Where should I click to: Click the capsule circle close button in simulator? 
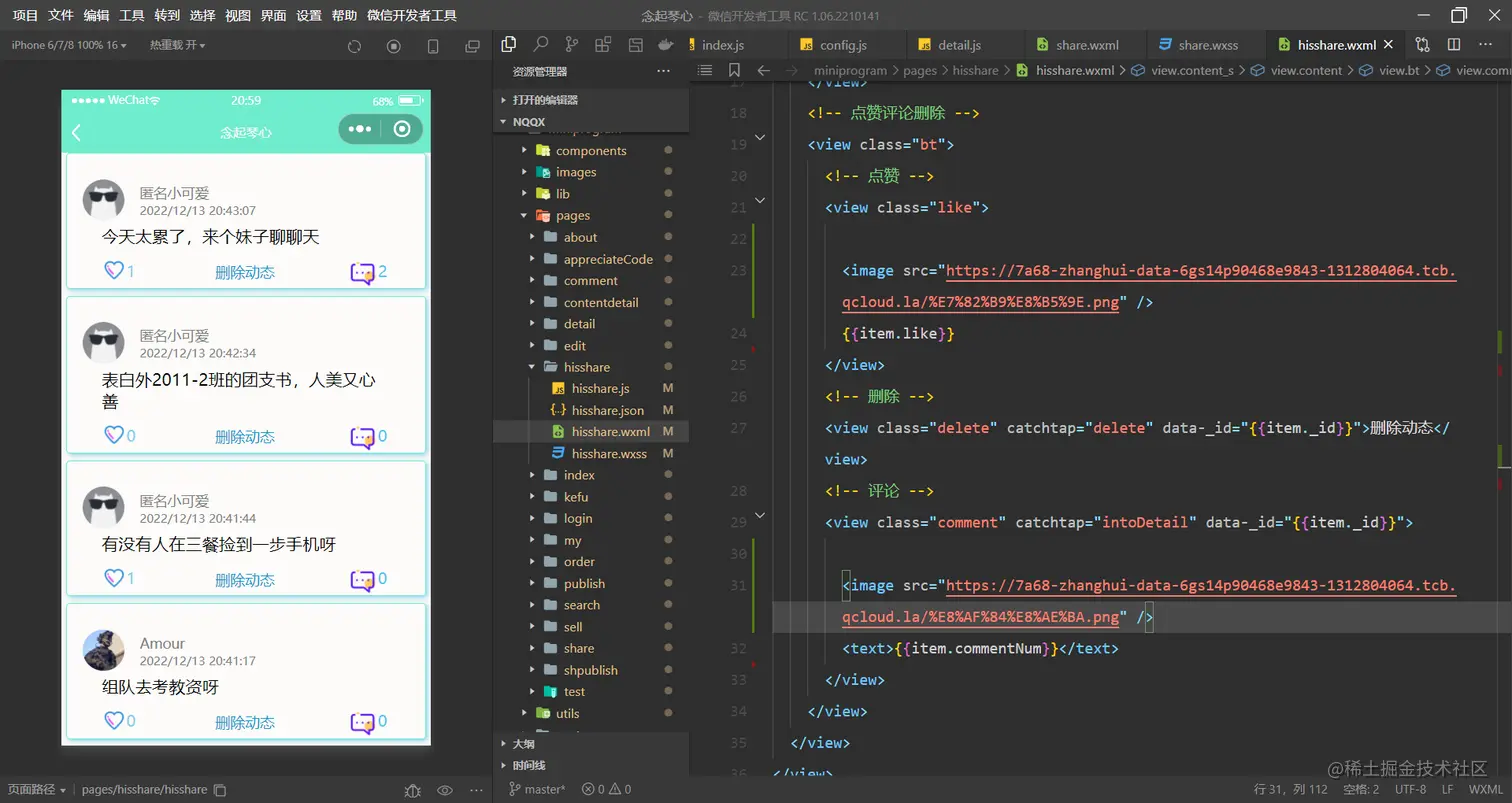(402, 129)
